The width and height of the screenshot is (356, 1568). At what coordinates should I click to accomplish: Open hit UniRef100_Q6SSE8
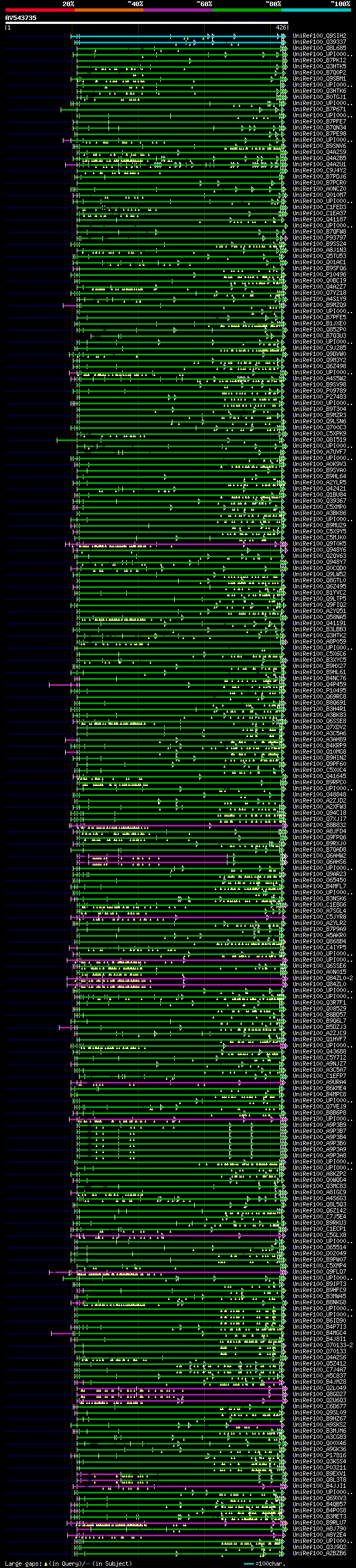319,721
